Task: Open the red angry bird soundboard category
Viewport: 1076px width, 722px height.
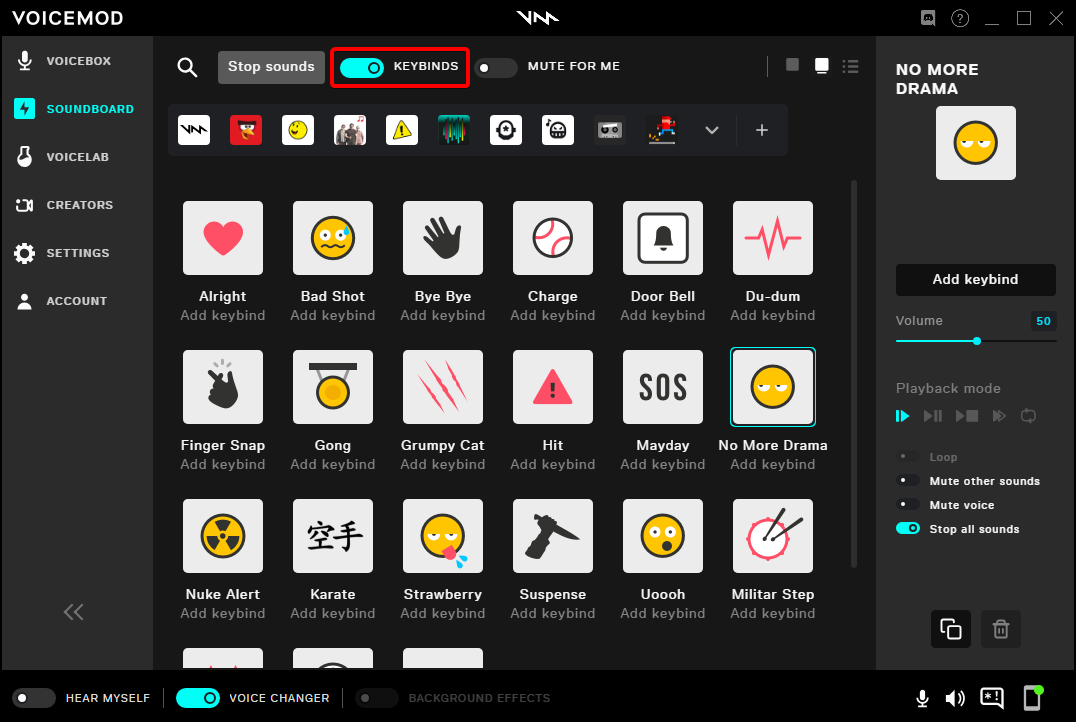Action: 246,130
